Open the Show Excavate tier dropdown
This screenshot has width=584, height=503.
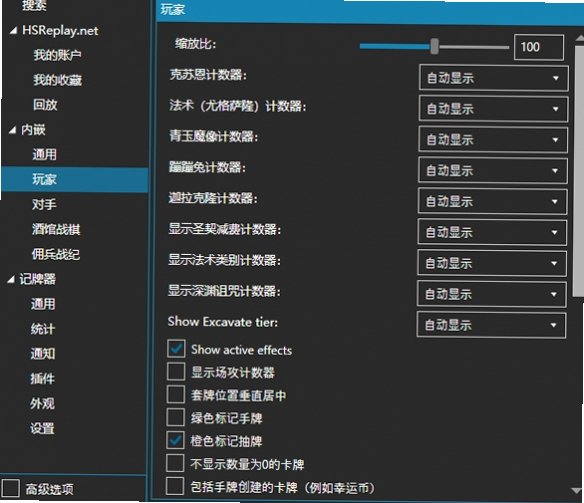[x=491, y=325]
